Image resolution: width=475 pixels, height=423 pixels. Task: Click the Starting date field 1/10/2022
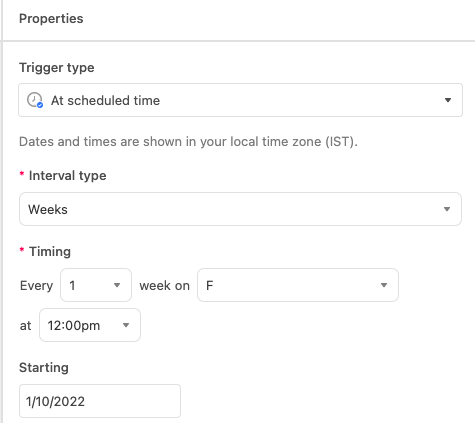tap(100, 401)
